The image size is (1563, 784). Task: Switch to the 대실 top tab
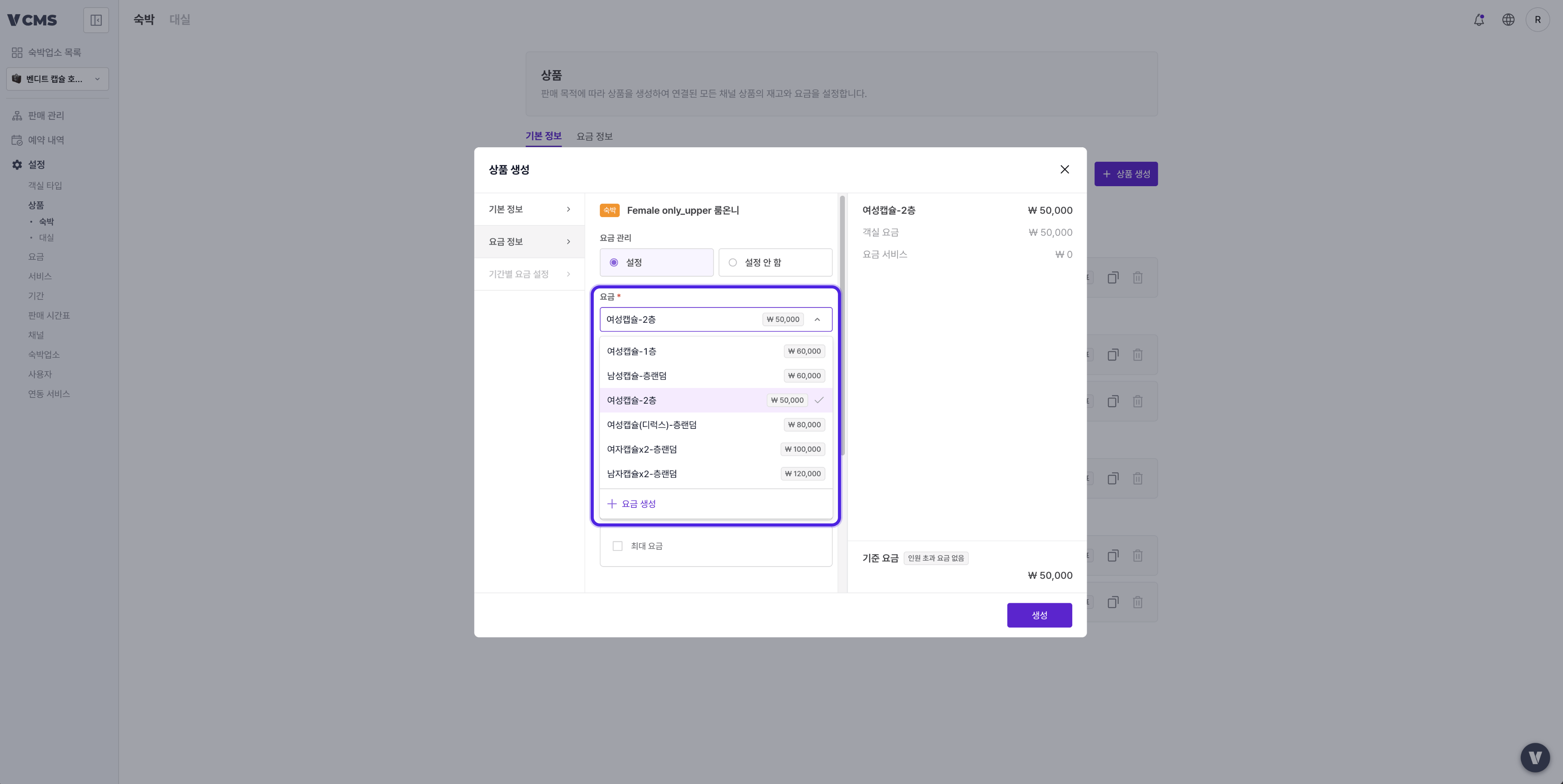pyautogui.click(x=180, y=20)
